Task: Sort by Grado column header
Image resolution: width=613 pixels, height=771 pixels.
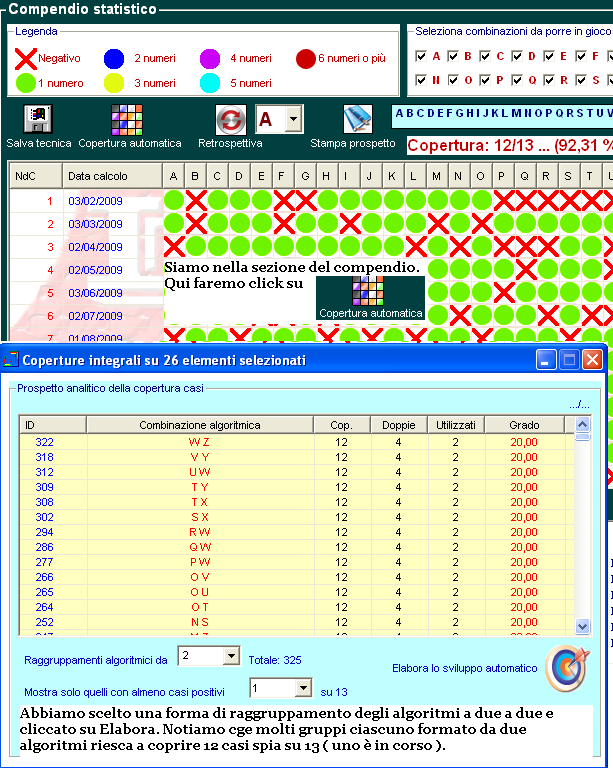Action: pos(524,425)
